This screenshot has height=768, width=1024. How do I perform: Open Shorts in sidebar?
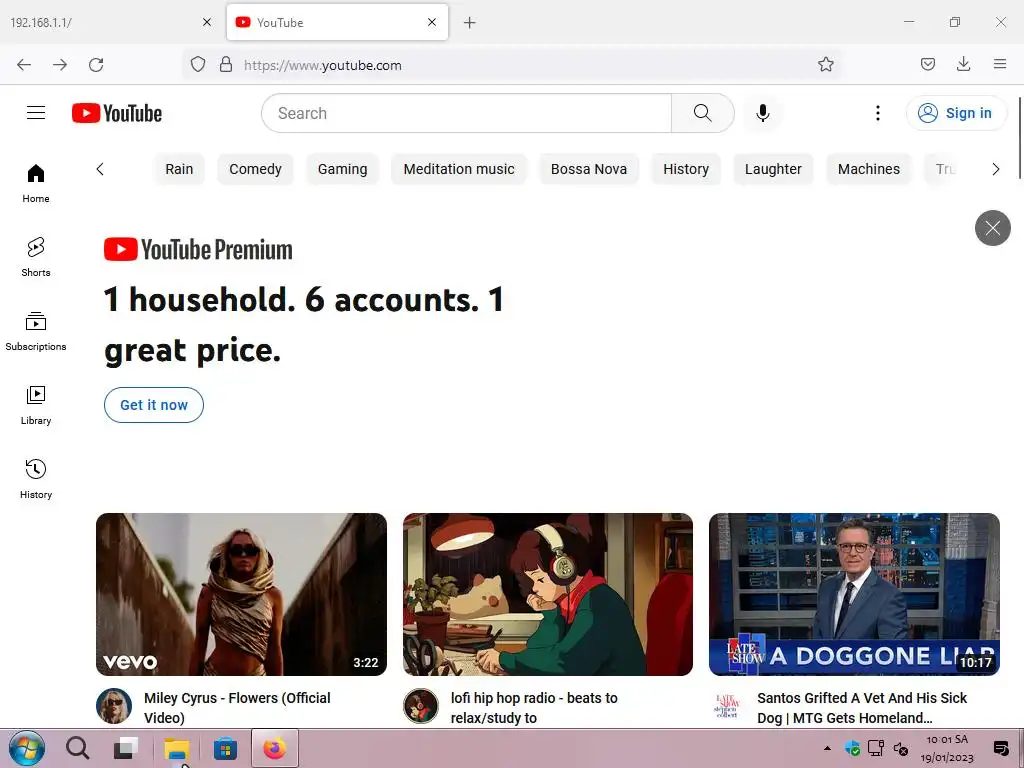[36, 257]
